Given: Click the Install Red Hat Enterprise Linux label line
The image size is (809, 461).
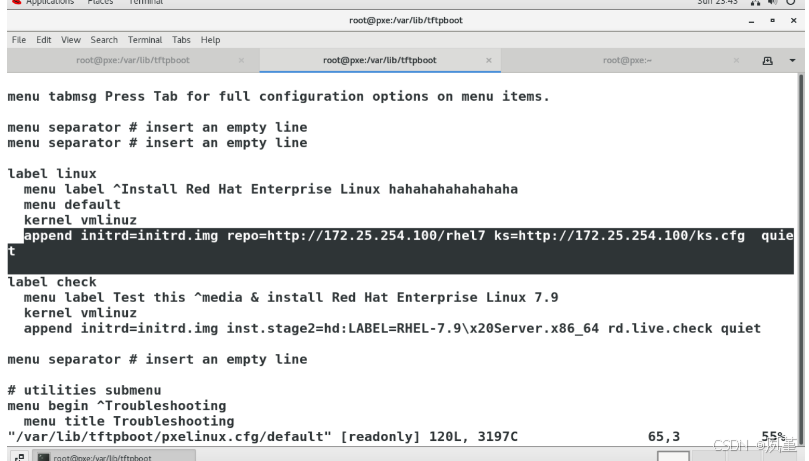Looking at the screenshot, I should click(270, 189).
